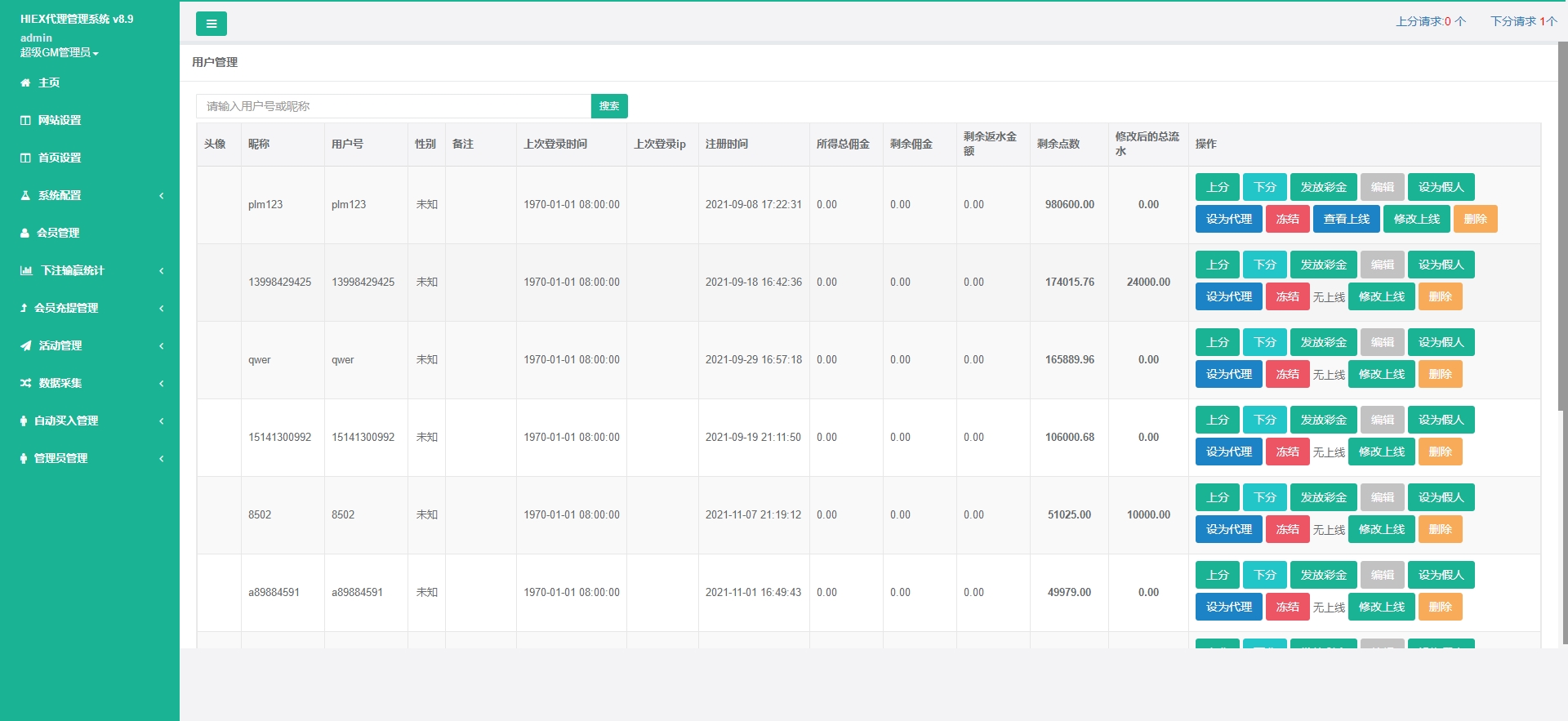
Task: Click the 搜索 search button
Action: pyautogui.click(x=608, y=106)
